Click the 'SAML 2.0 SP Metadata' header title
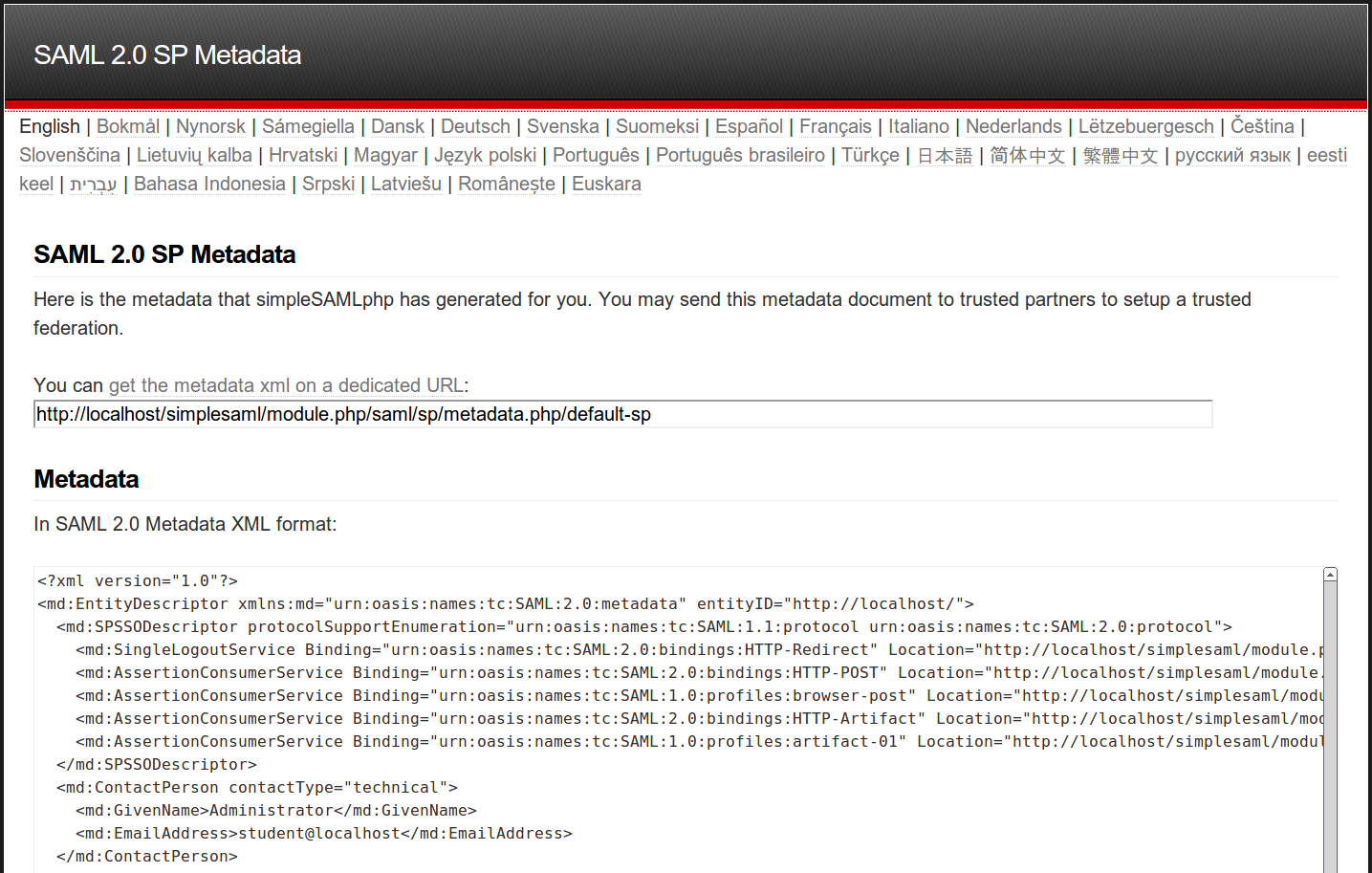The height and width of the screenshot is (873, 1372). click(x=167, y=55)
